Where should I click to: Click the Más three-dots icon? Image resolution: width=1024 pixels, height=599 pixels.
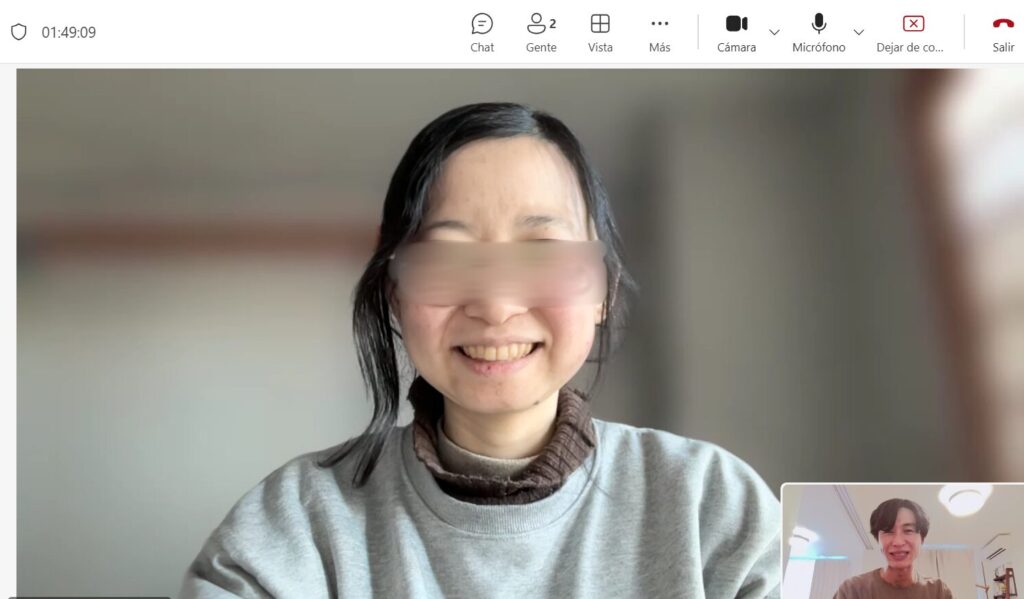[x=659, y=24]
